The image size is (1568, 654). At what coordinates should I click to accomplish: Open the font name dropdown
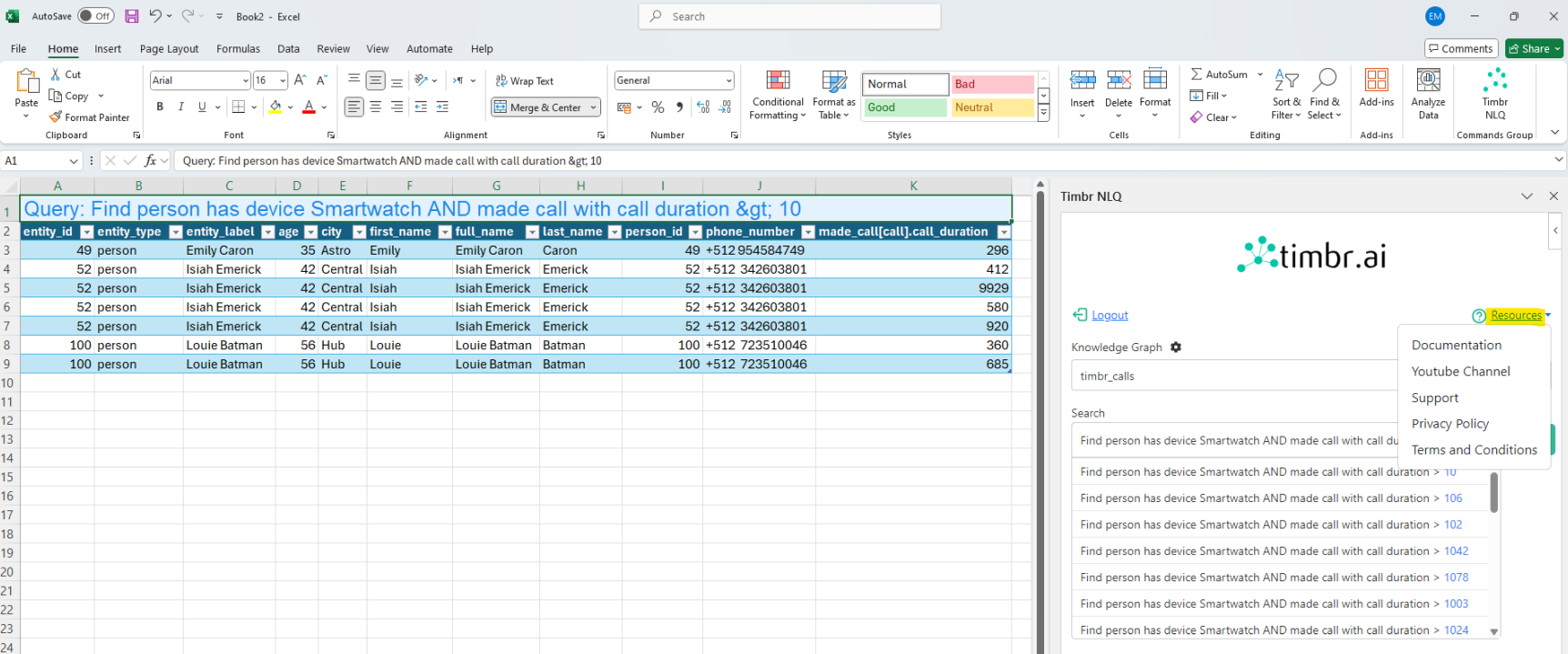pos(246,81)
